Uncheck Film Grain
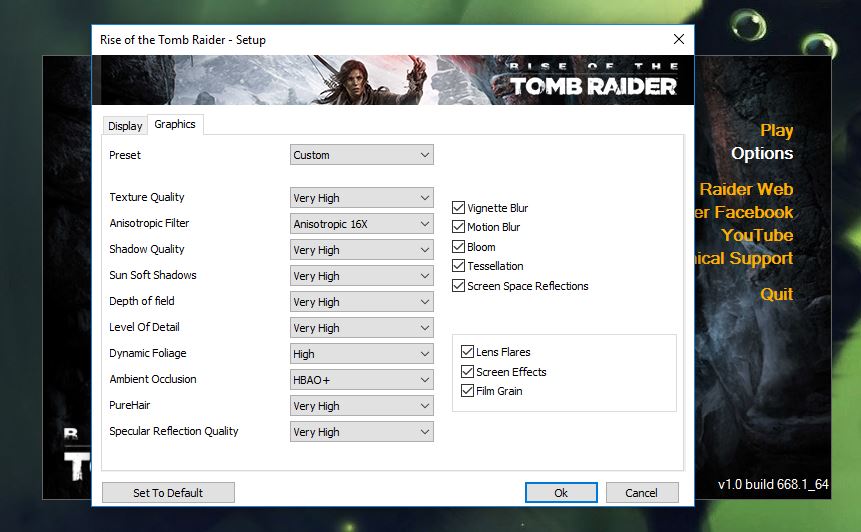Image resolution: width=861 pixels, height=532 pixels. pyautogui.click(x=467, y=390)
